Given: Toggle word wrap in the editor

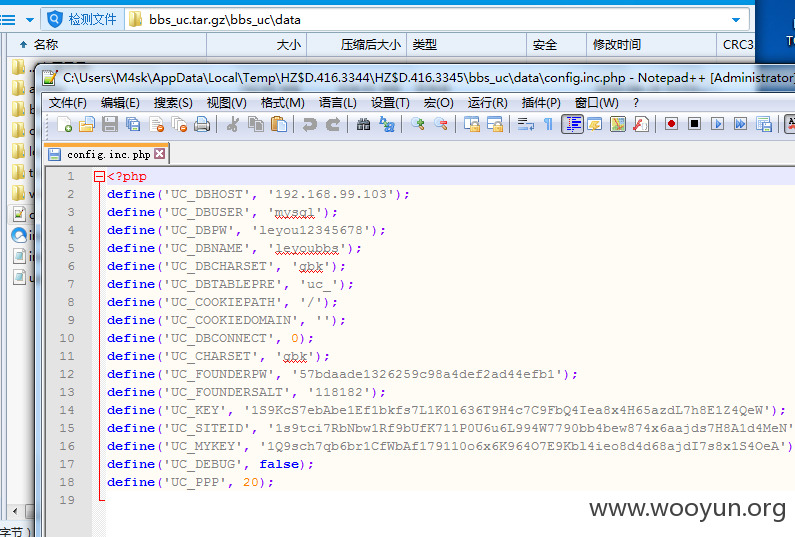Looking at the screenshot, I should coord(525,124).
